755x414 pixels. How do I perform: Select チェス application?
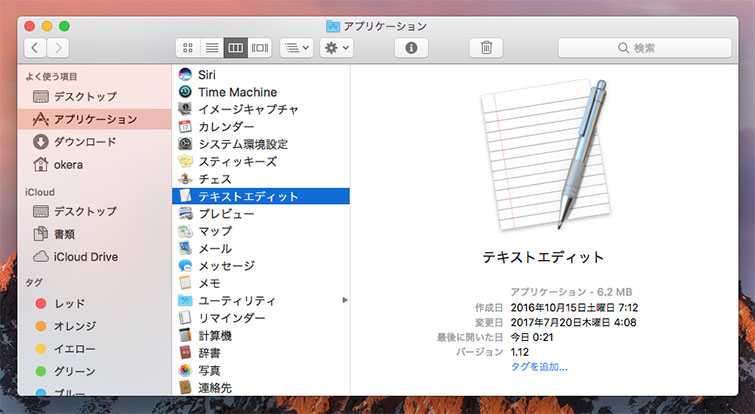point(261,179)
